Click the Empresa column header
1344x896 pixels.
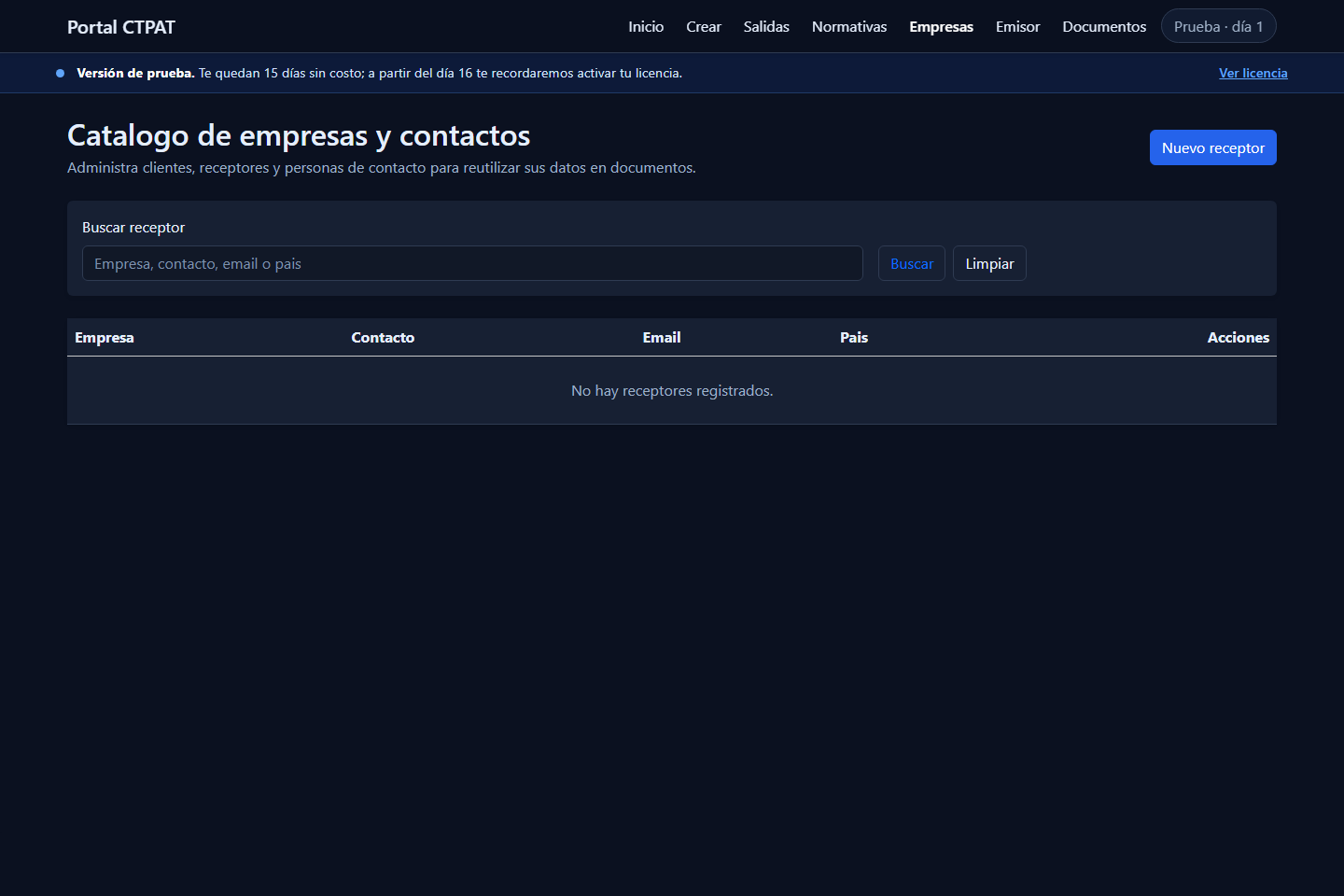pyautogui.click(x=105, y=338)
